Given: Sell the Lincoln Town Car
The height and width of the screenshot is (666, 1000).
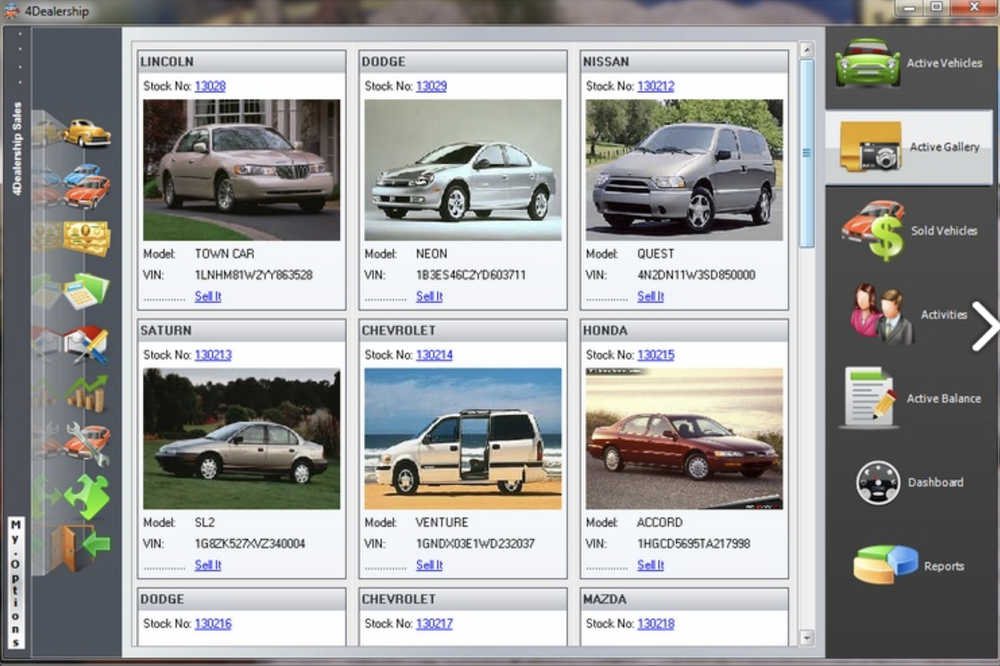Looking at the screenshot, I should tap(207, 296).
